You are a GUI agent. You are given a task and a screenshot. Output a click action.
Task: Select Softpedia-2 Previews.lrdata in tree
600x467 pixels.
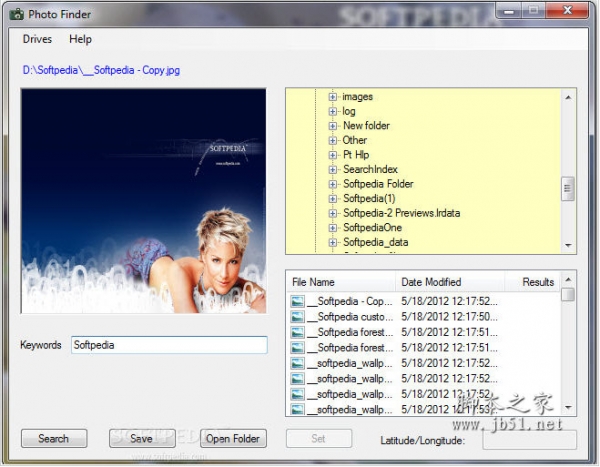click(401, 213)
